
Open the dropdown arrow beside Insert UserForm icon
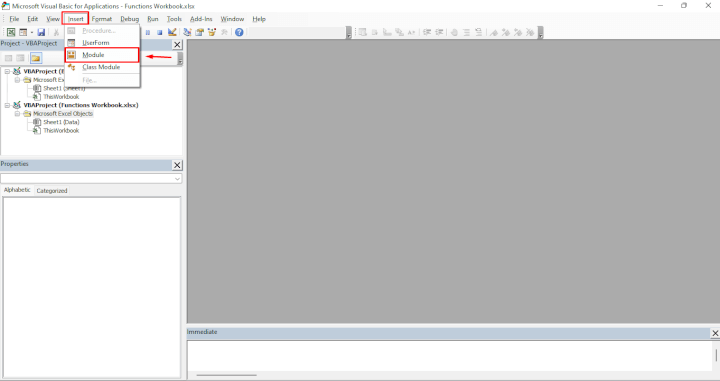[31, 32]
